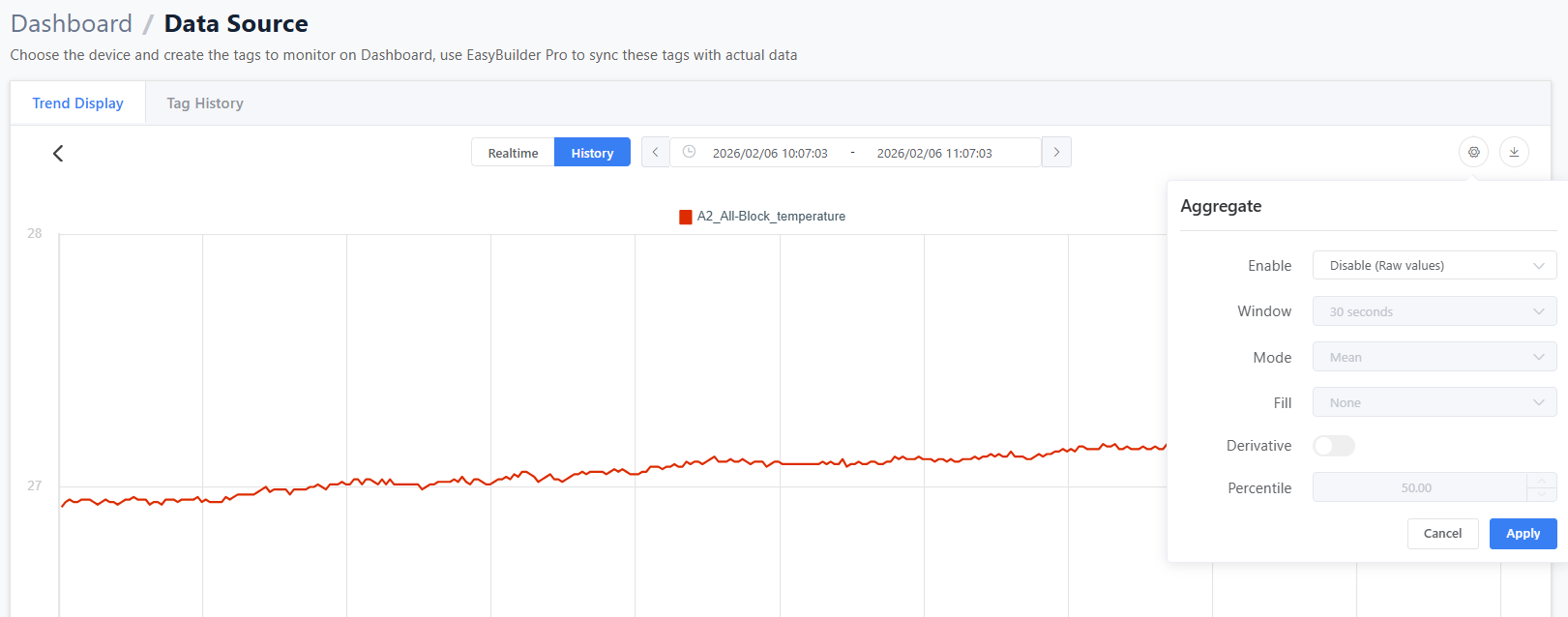Click the back arrow icon
This screenshot has width=1568, height=617.
[x=58, y=153]
